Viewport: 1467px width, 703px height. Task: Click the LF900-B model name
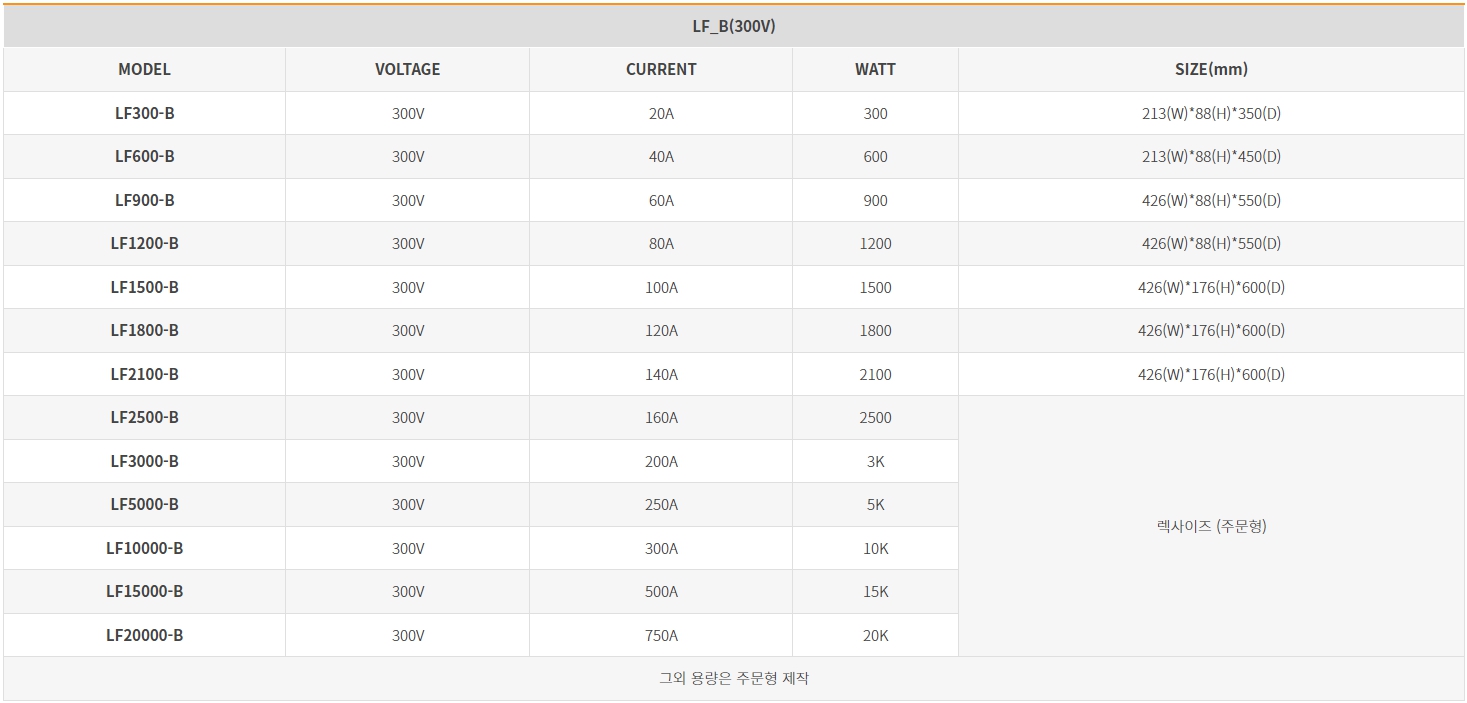144,200
